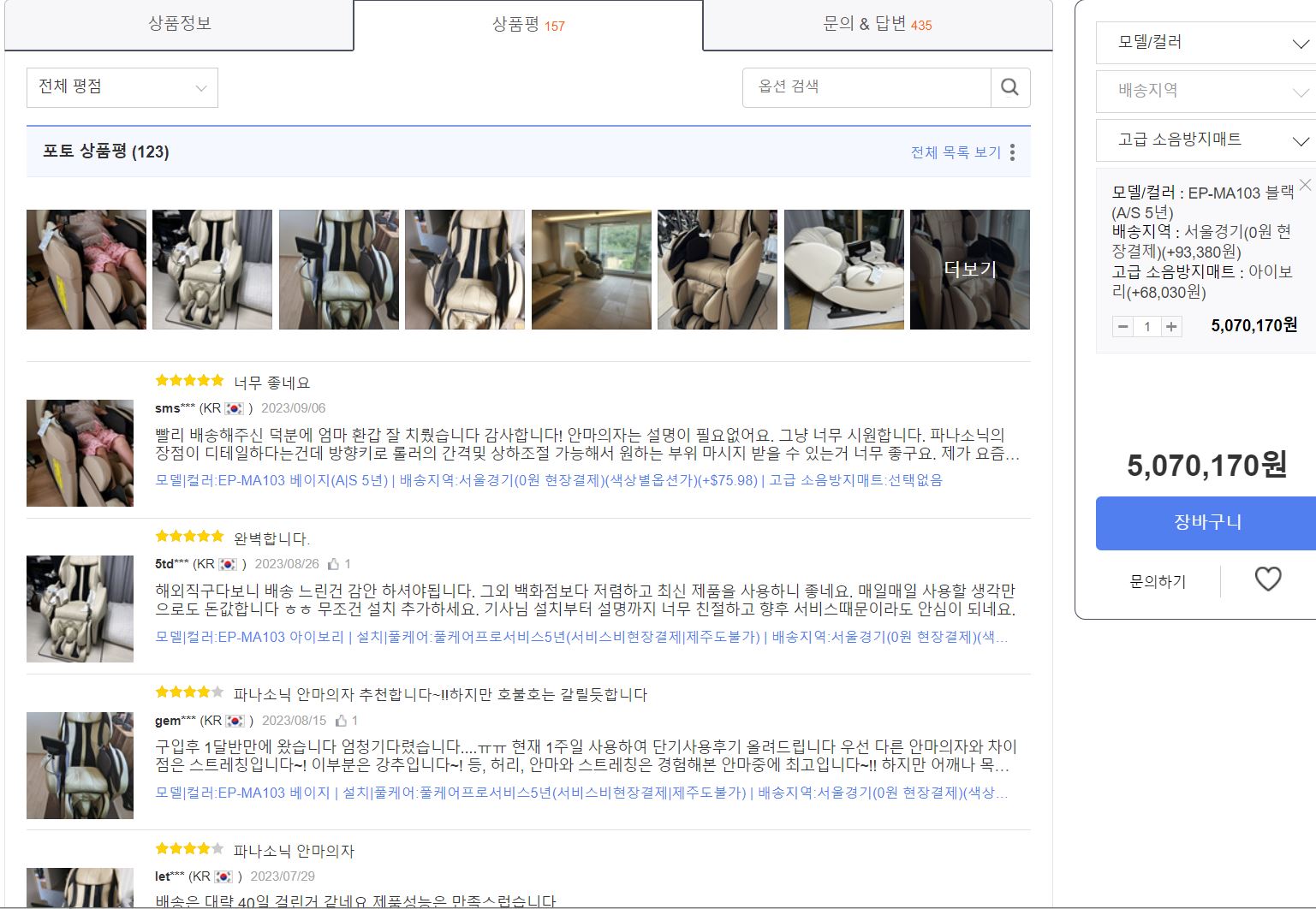Image resolution: width=1316 pixels, height=909 pixels.
Task: Click the review text starting 해외직구다보니
Action: pyautogui.click(x=586, y=600)
